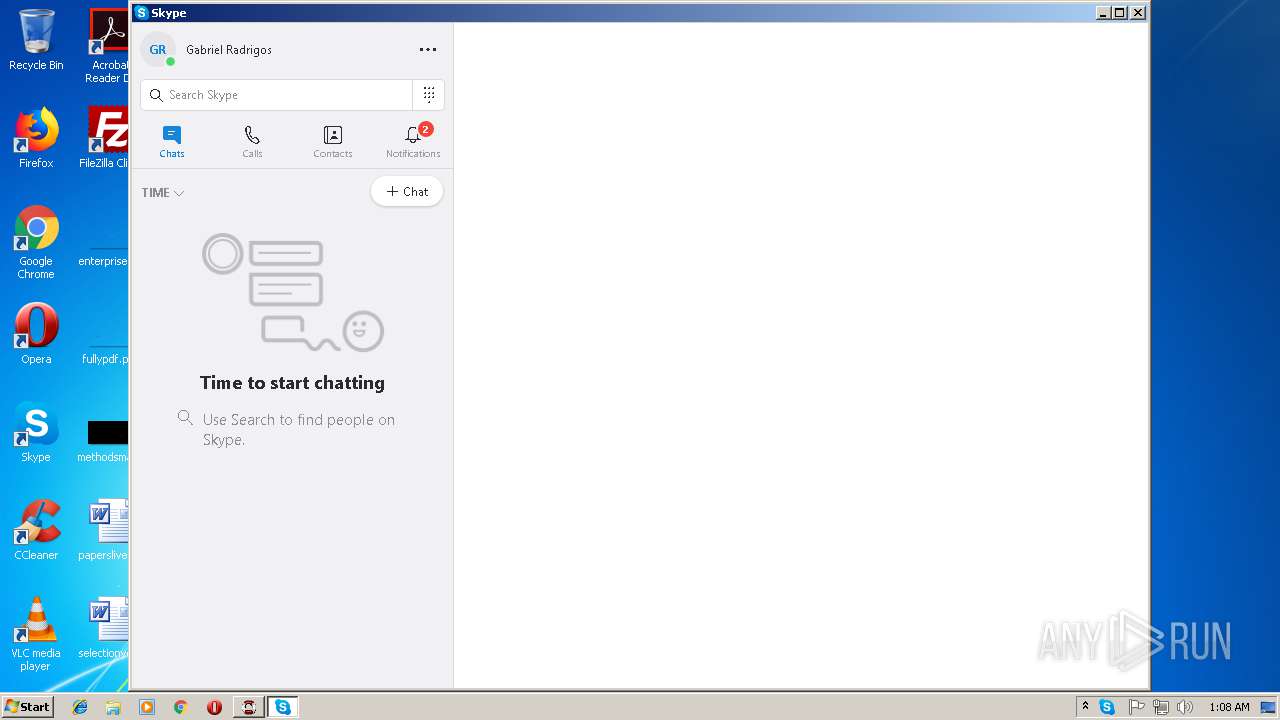Click the Time to start chatting heading
The image size is (1280, 720).
[292, 383]
